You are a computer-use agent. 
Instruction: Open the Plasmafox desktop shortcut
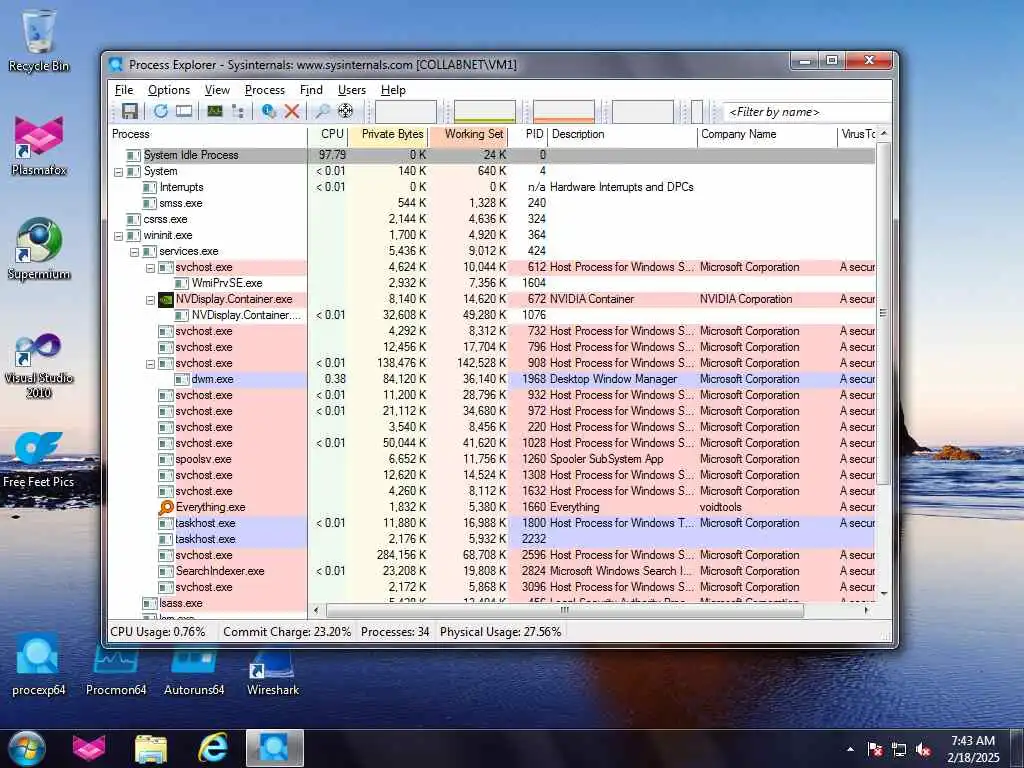pyautogui.click(x=39, y=145)
